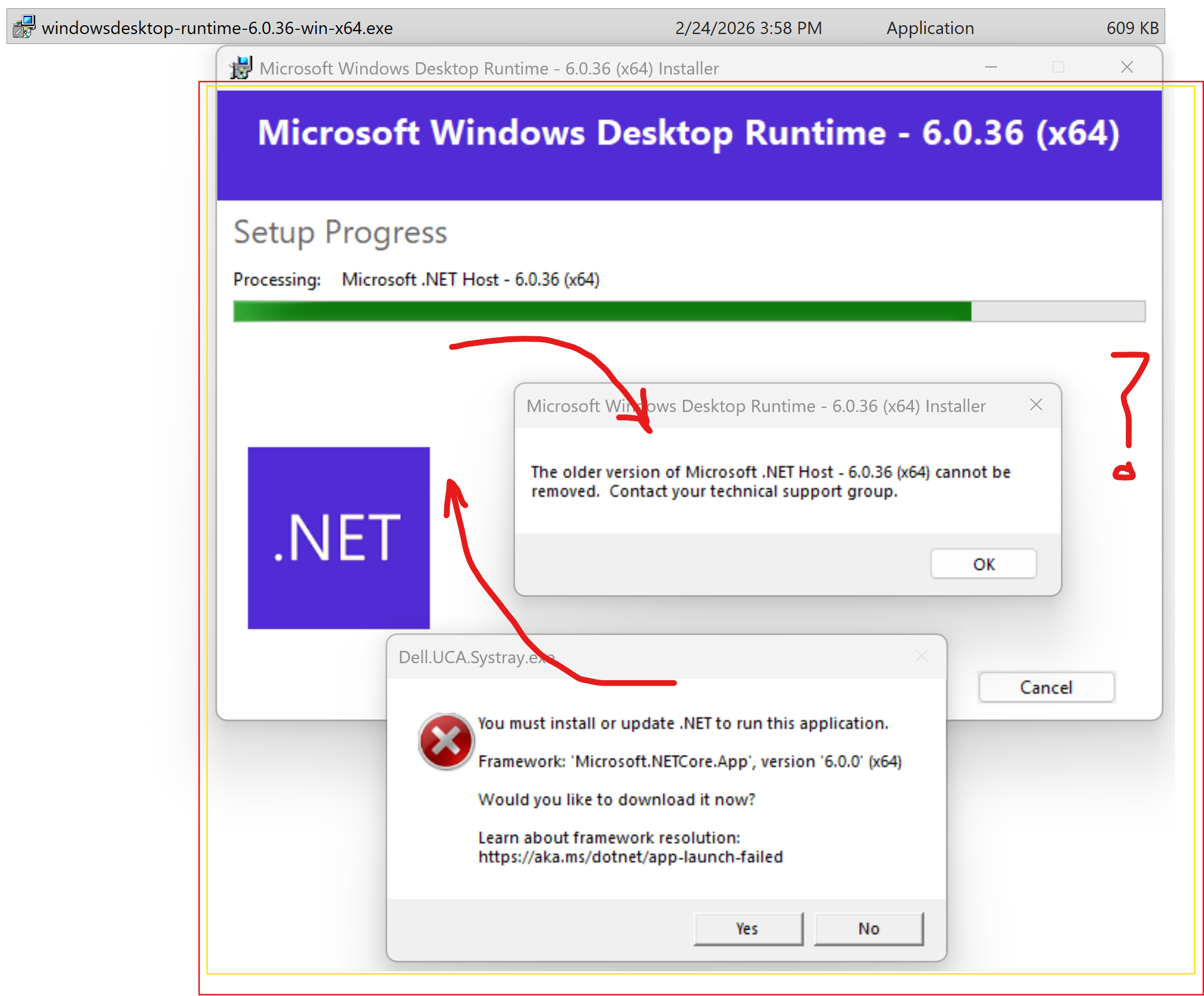Cancel the Windows Desktop Runtime installation
The image size is (1204, 996).
pyautogui.click(x=1046, y=687)
